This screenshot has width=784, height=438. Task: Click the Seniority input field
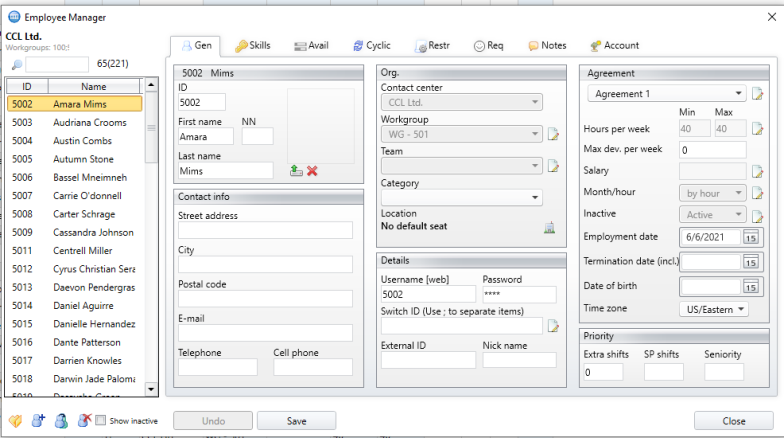point(724,372)
